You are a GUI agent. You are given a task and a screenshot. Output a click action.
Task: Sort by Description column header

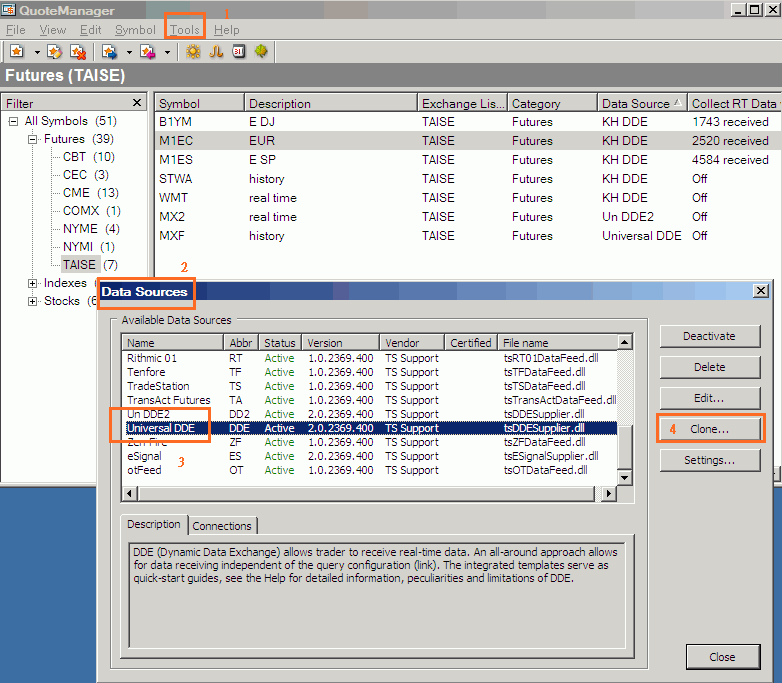[331, 103]
